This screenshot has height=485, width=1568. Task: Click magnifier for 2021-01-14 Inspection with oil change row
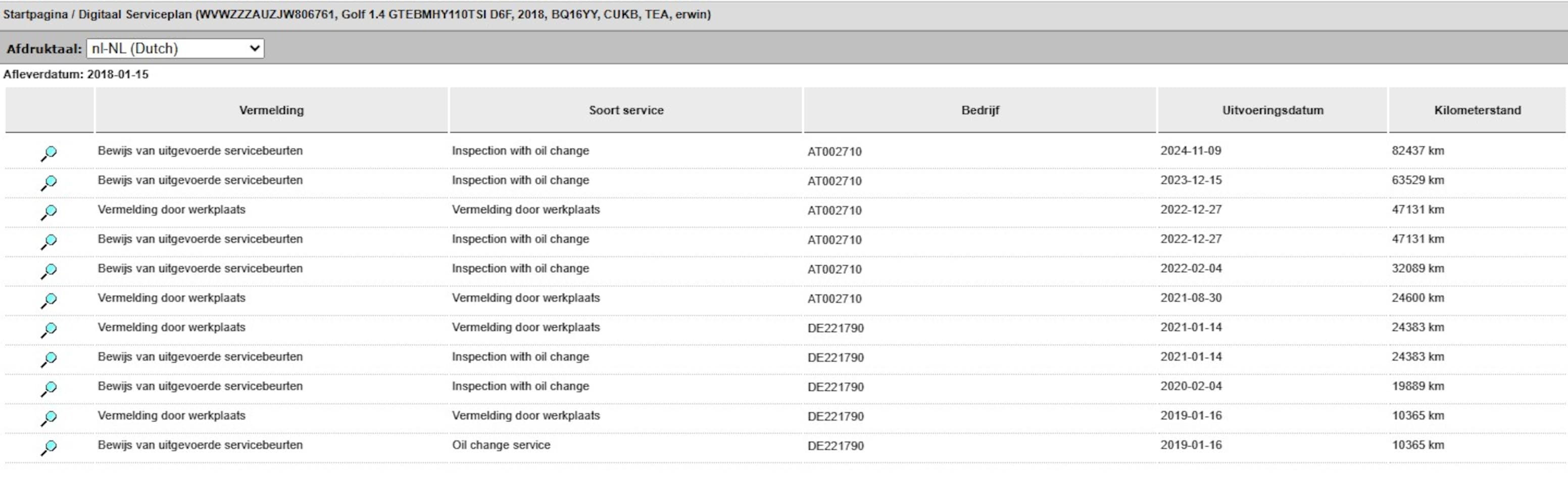[48, 360]
